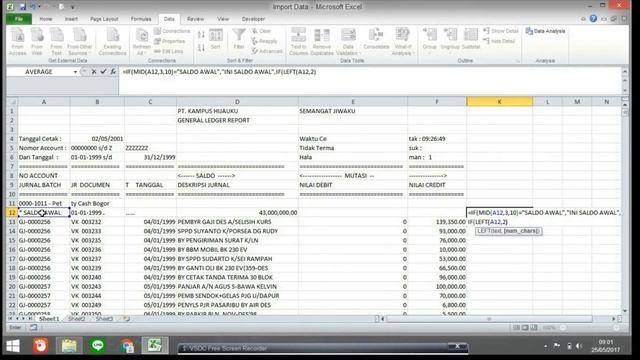Select the Sheet3 worksheet tab
640x360 pixels.
click(104, 319)
